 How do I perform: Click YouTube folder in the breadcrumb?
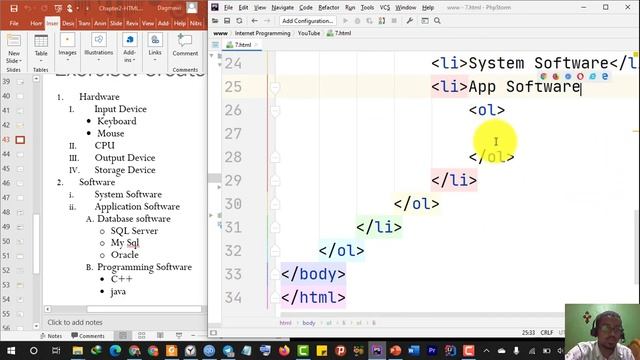point(309,33)
